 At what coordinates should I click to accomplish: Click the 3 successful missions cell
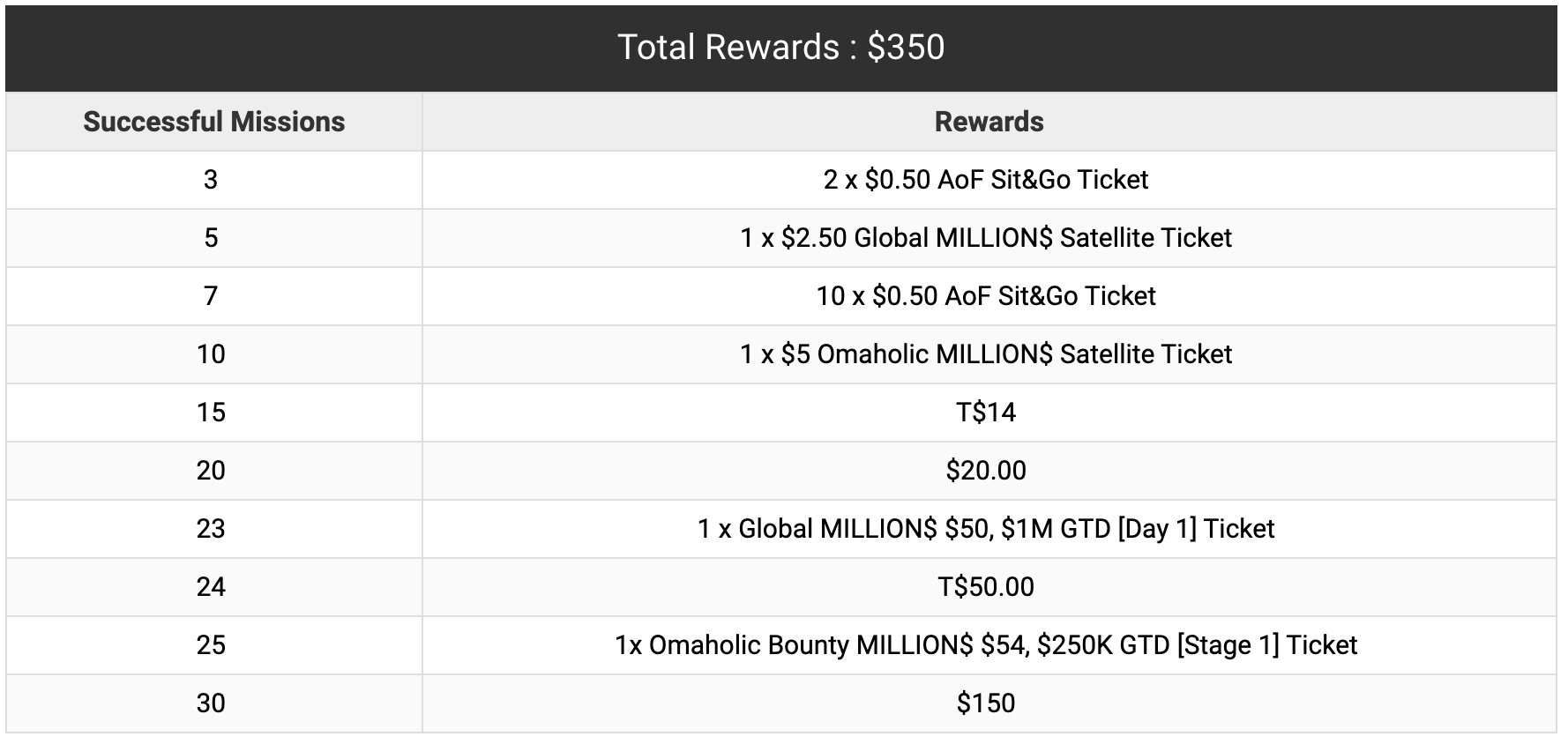tap(211, 180)
